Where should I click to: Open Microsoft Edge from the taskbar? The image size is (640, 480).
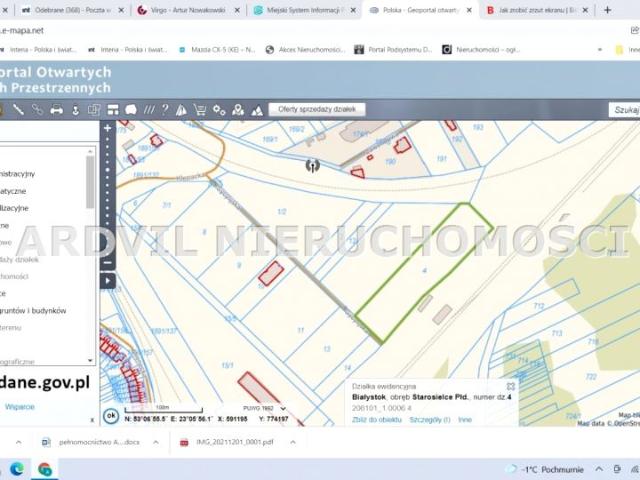[x=17, y=469]
